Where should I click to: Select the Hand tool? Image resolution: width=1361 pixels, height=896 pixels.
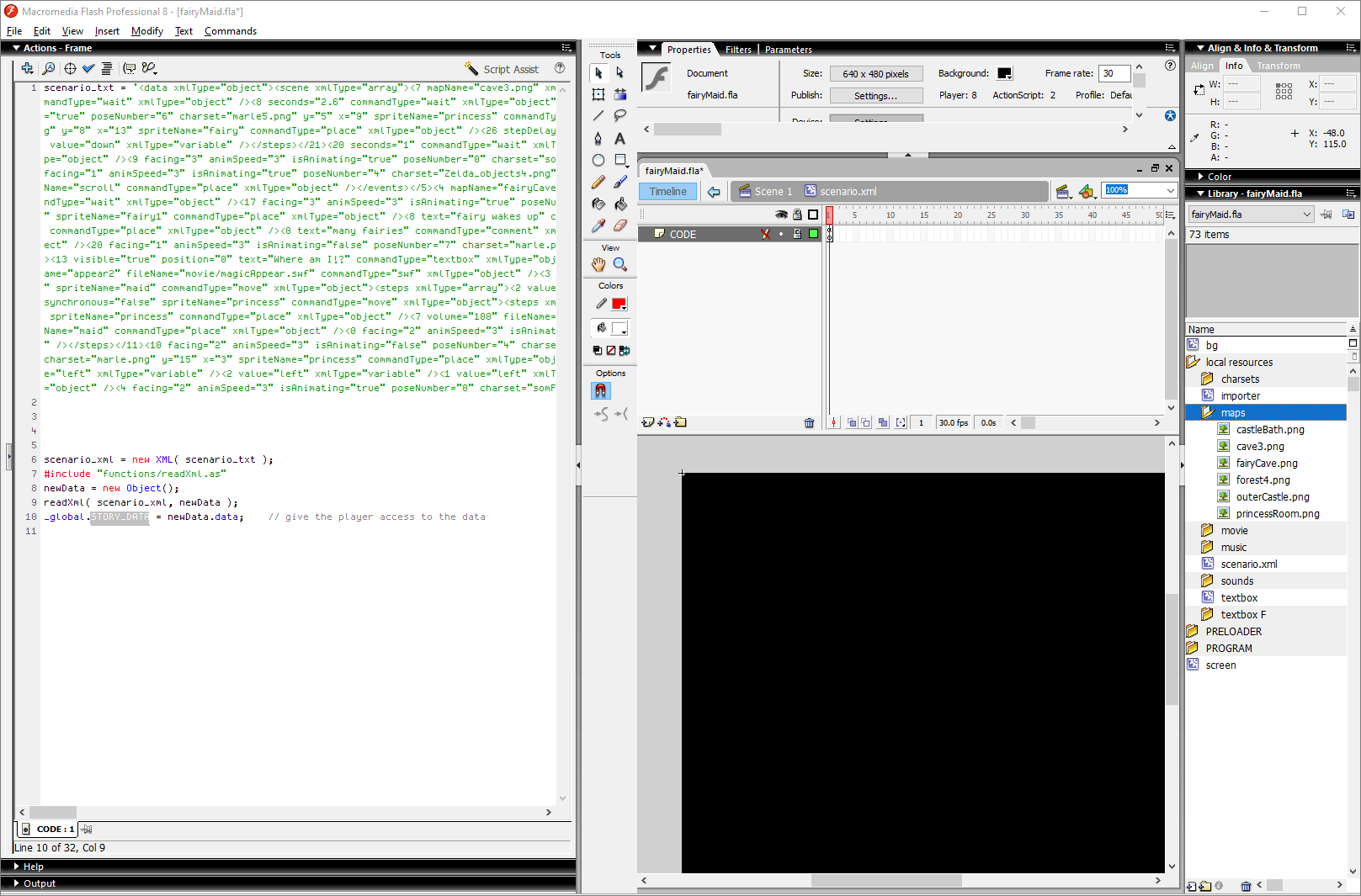(598, 264)
